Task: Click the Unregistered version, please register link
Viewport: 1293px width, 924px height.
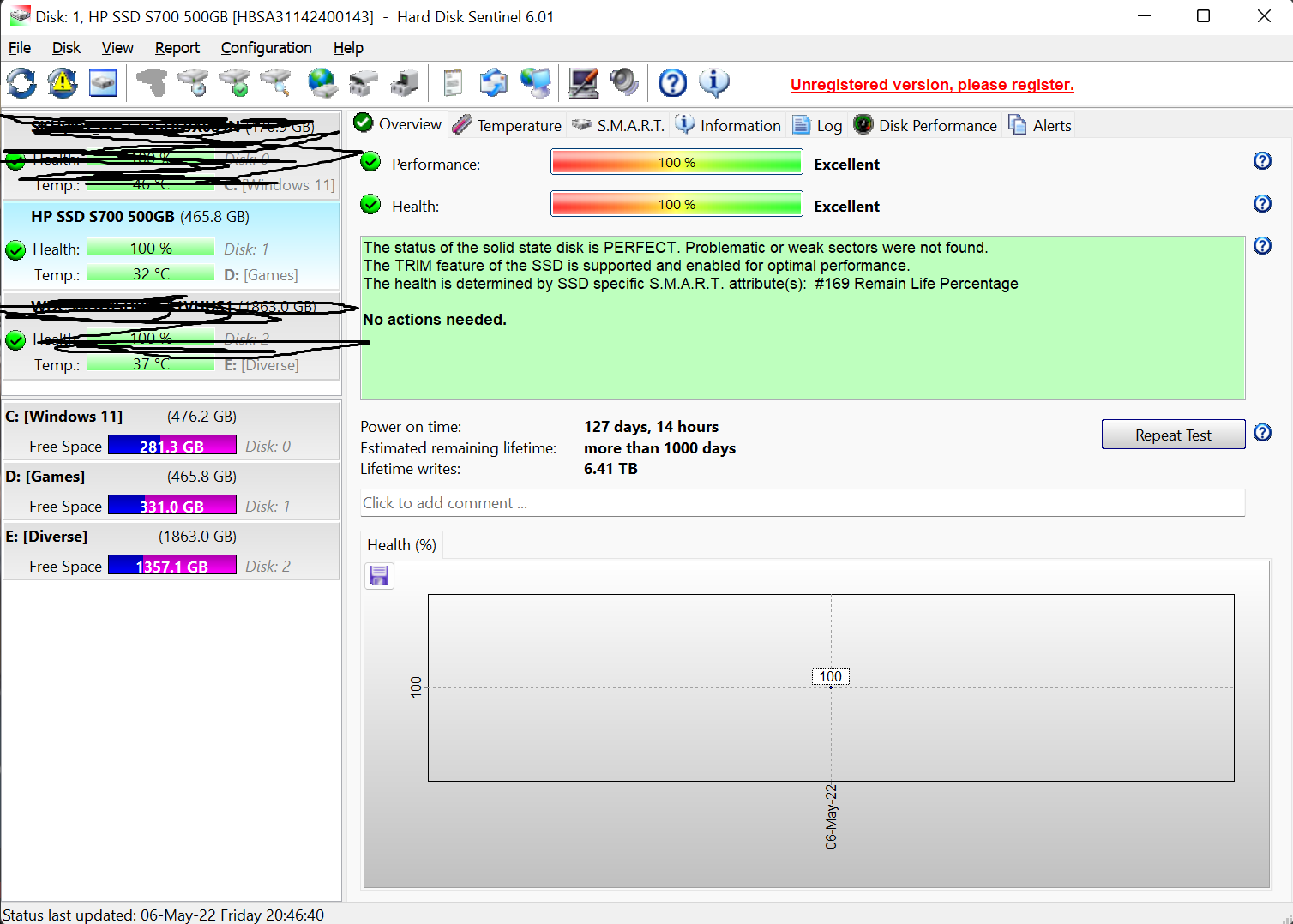Action: point(932,85)
